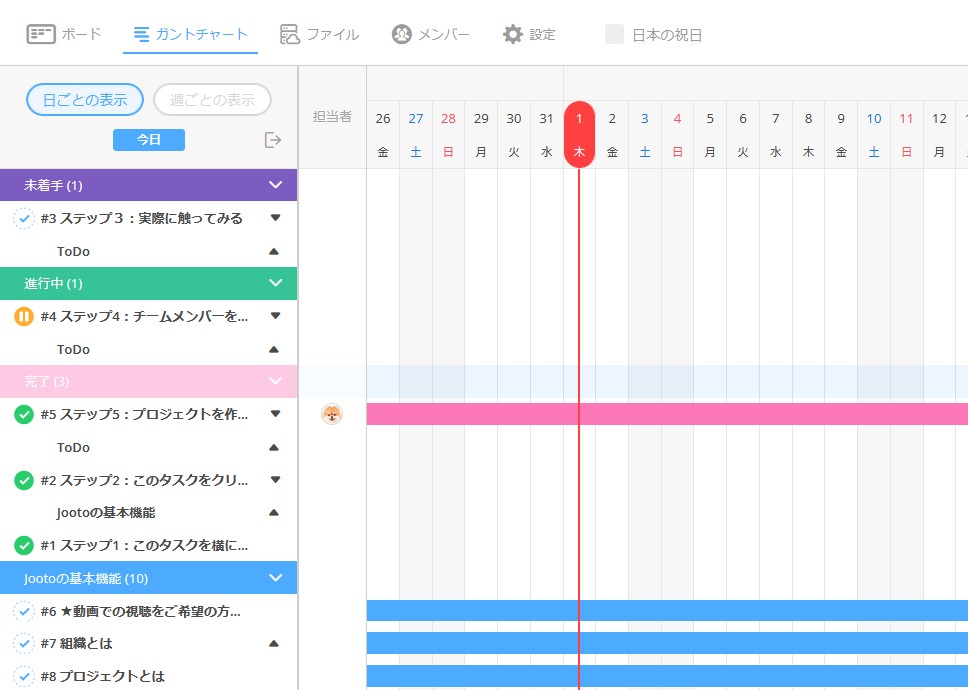This screenshot has height=690, width=968.
Task: Switch to 週ごとの表示 weekly view
Action: tap(212, 100)
